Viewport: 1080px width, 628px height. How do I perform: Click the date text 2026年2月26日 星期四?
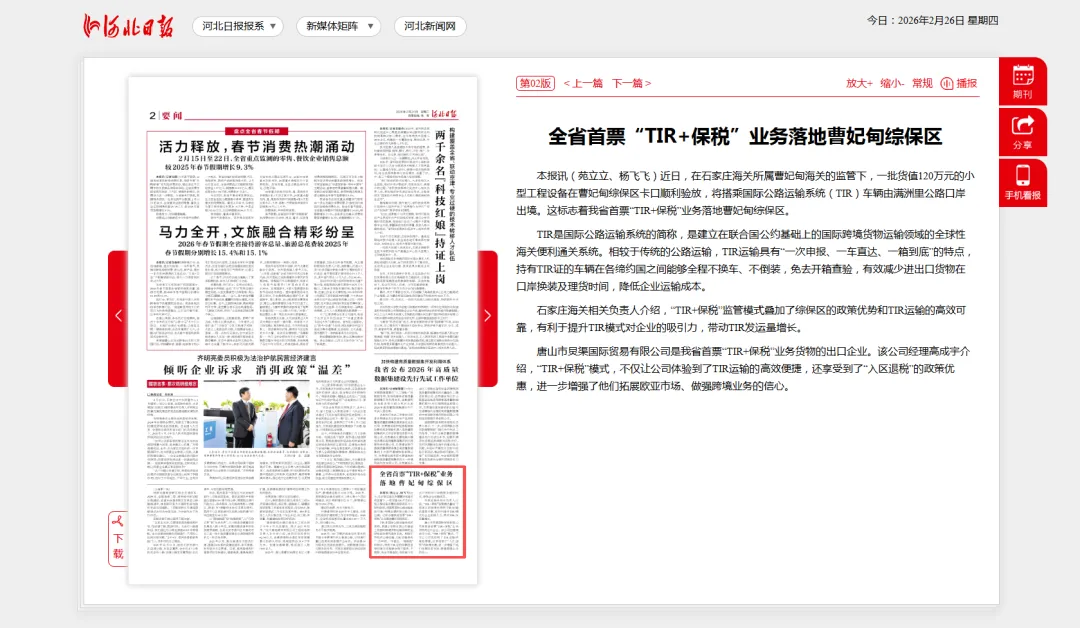(x=948, y=21)
